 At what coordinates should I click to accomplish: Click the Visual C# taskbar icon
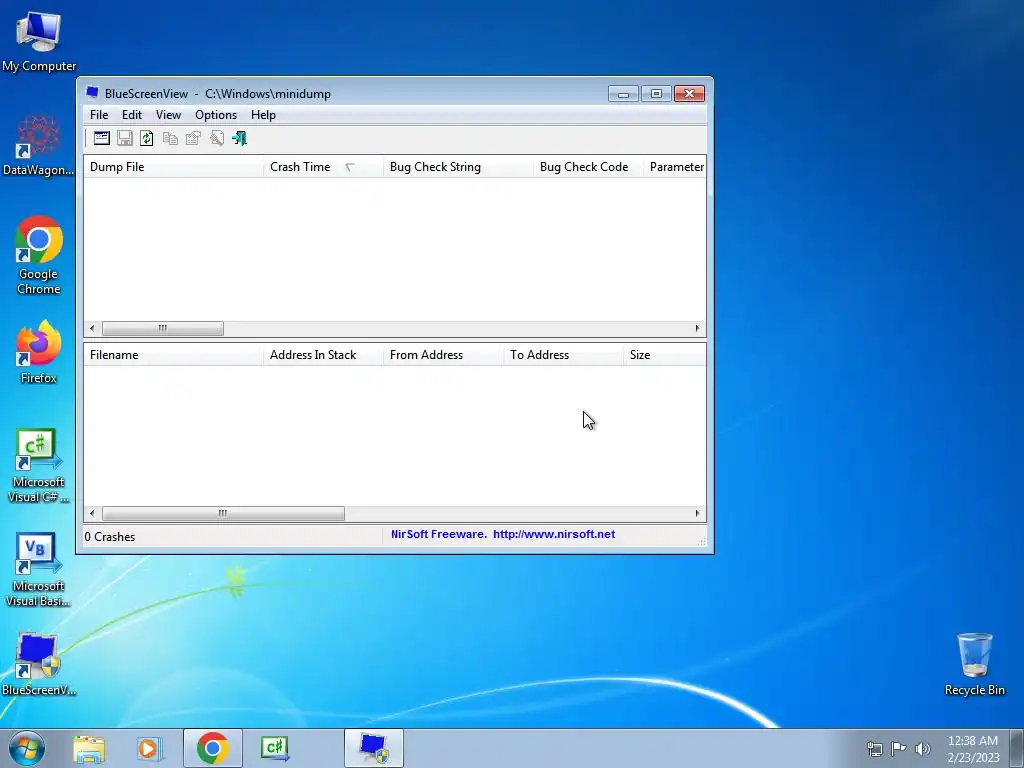tap(275, 748)
